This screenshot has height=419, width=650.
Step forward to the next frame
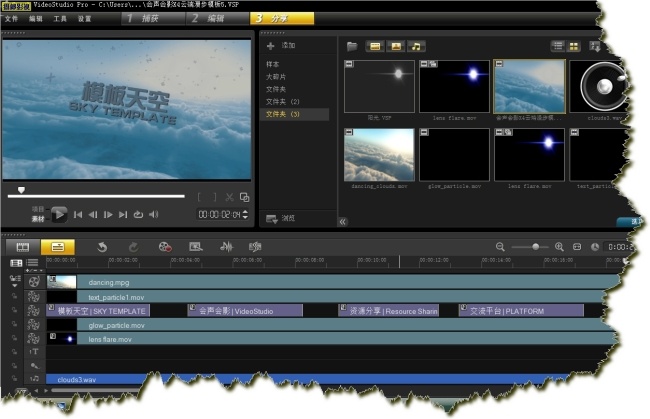point(108,214)
